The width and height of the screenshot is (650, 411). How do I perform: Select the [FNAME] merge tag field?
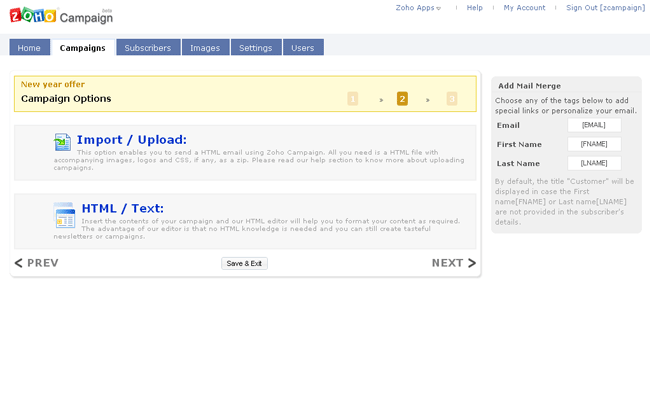pyautogui.click(x=594, y=144)
